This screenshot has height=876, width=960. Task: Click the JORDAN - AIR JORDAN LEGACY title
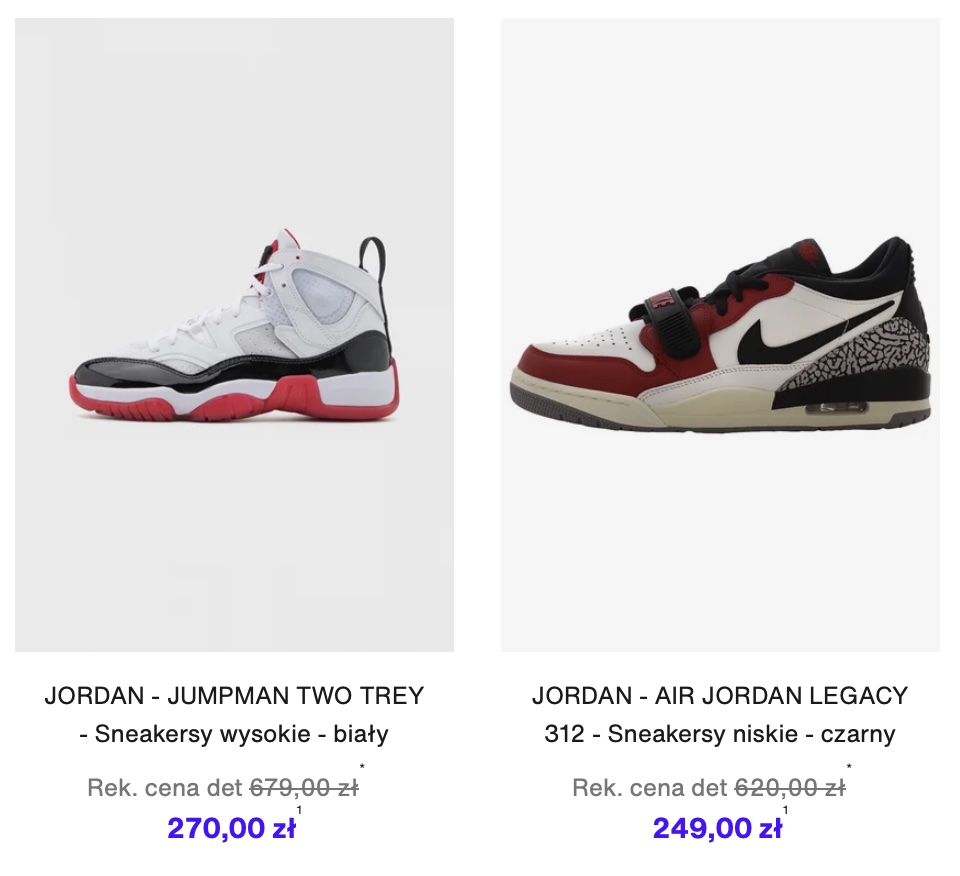720,696
